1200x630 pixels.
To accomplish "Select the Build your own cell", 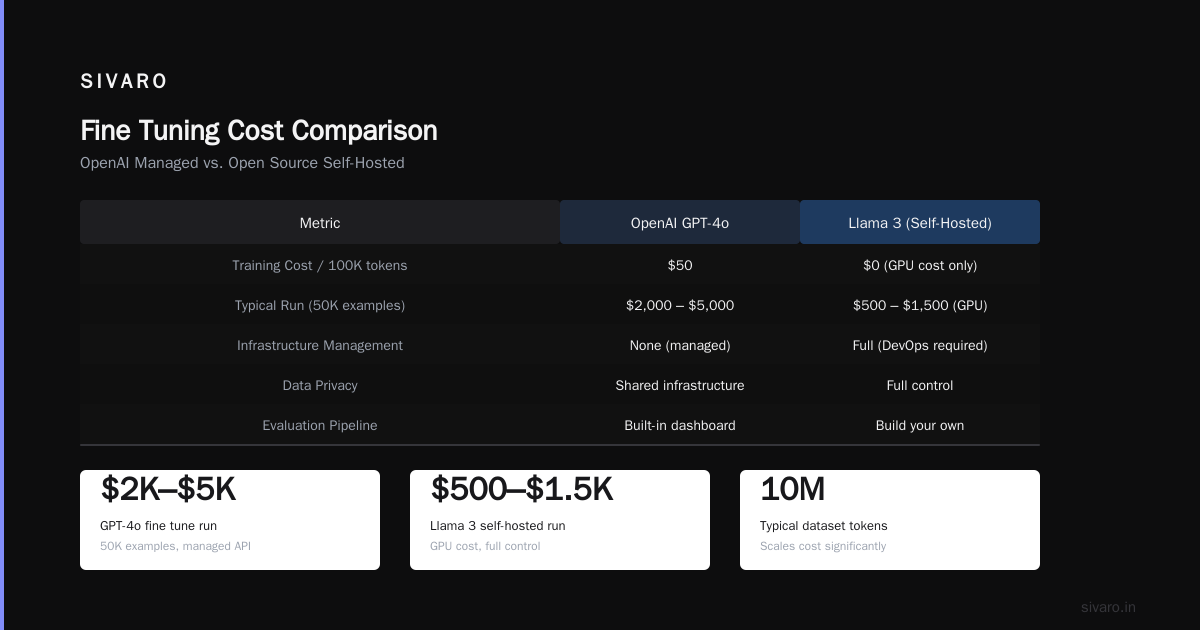I will pos(920,425).
